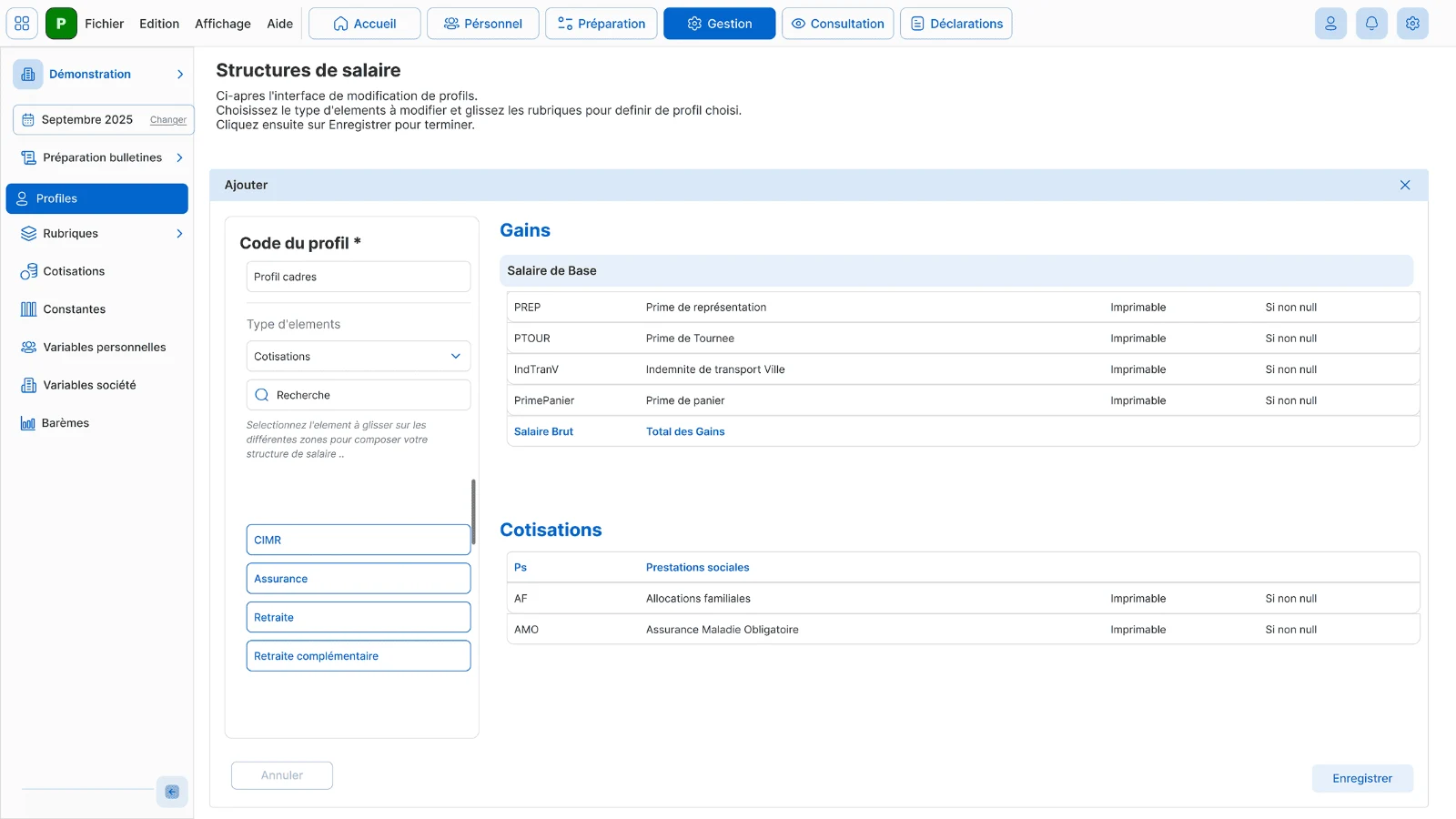
Task: Click the Changer period link
Action: [168, 120]
